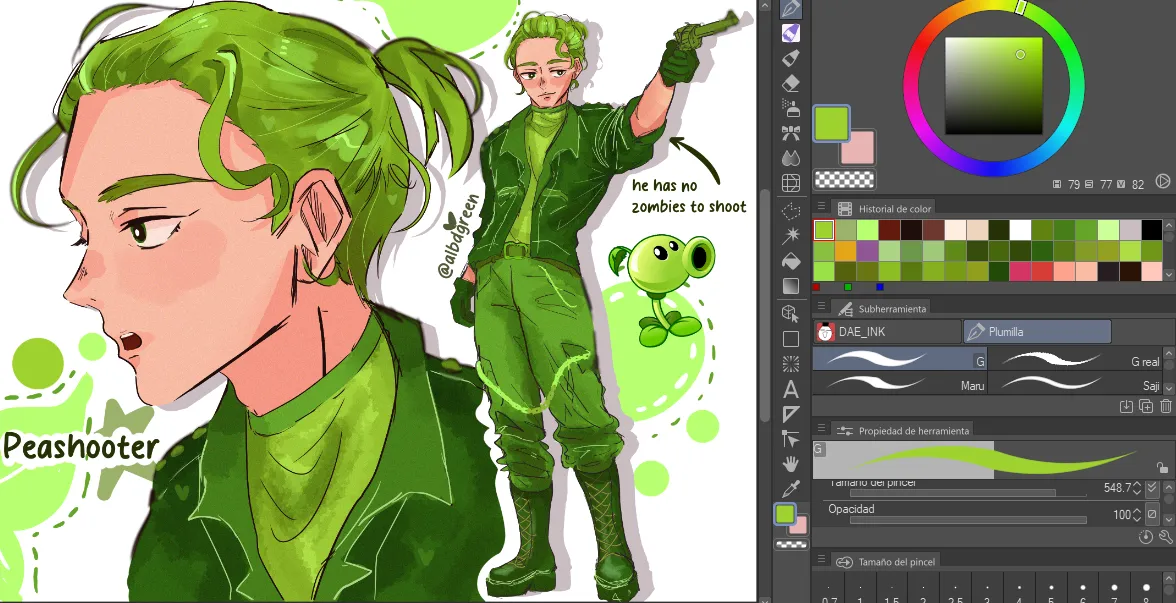Choose the droplets Blend tool

click(790, 158)
